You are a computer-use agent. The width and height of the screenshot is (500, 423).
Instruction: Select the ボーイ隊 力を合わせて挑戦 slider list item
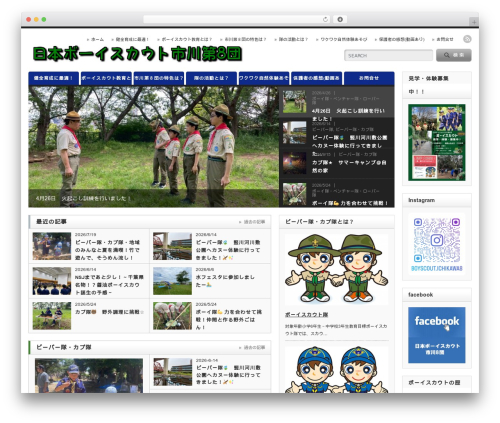[x=337, y=193]
